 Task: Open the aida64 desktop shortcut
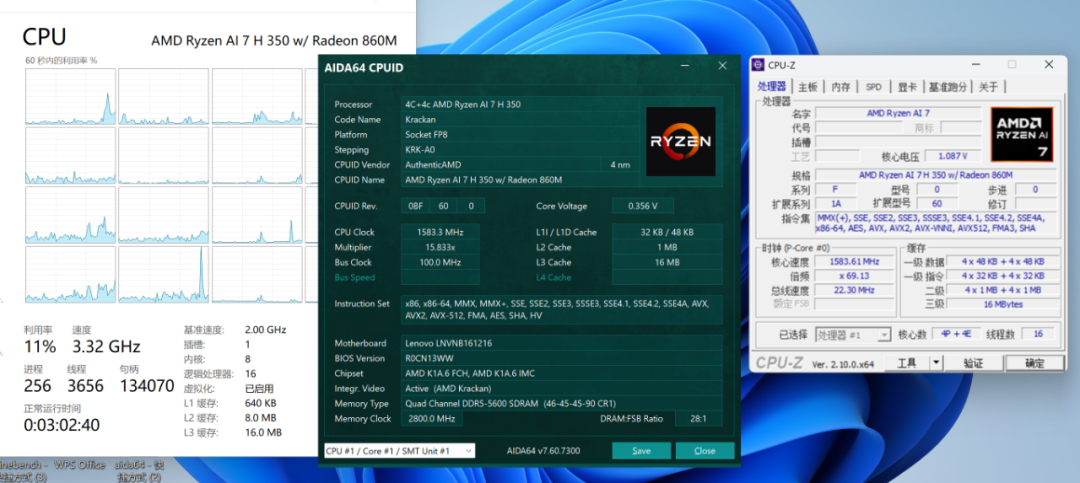(x=140, y=470)
